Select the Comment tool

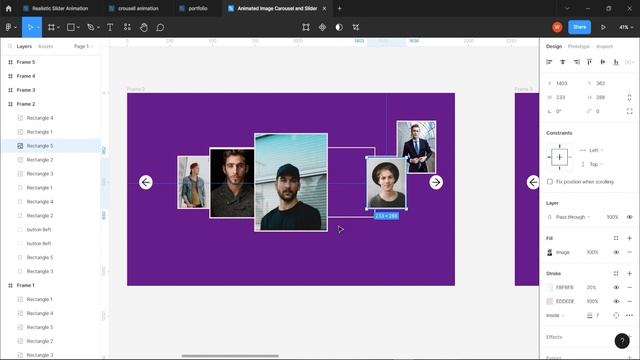(x=160, y=27)
